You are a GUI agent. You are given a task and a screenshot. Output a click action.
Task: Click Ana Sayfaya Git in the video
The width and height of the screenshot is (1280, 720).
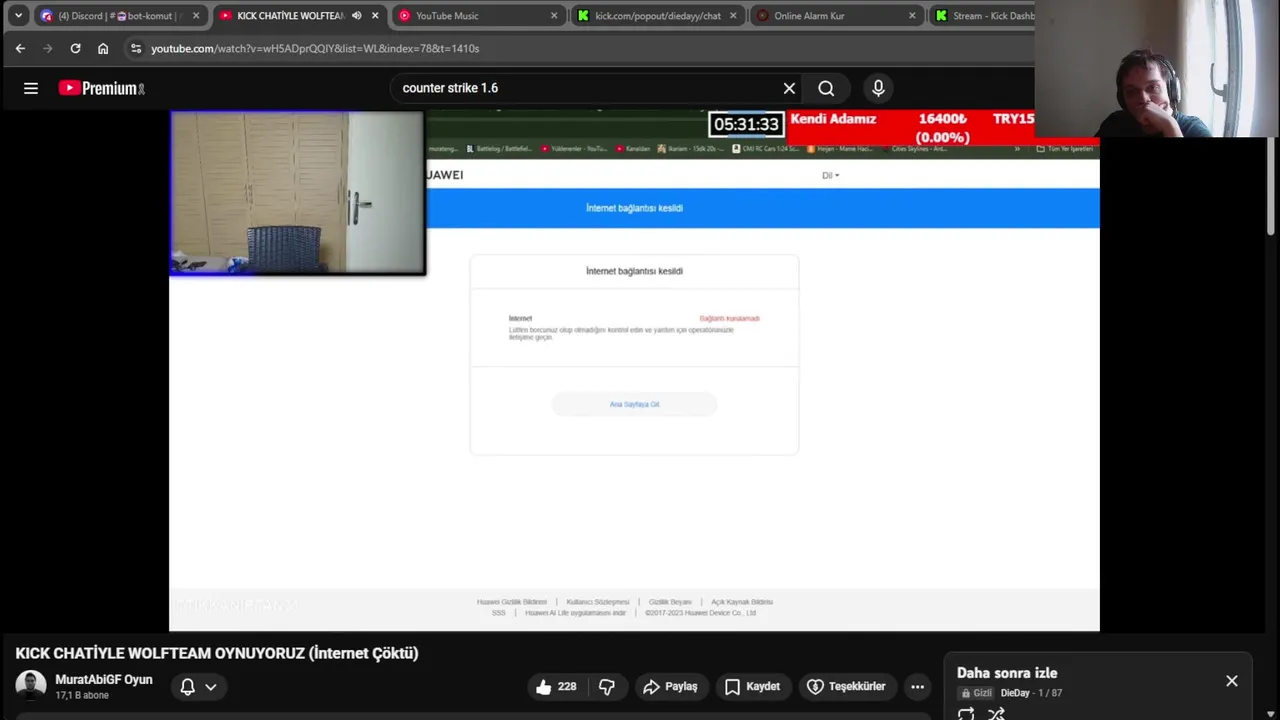point(634,404)
